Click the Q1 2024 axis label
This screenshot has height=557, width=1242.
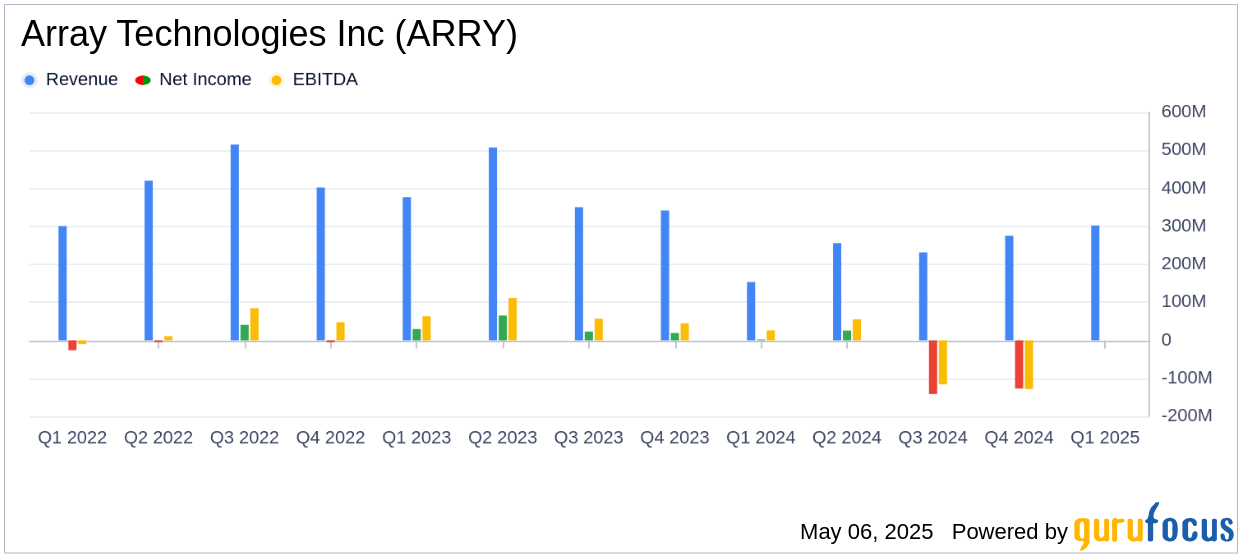[x=760, y=438]
